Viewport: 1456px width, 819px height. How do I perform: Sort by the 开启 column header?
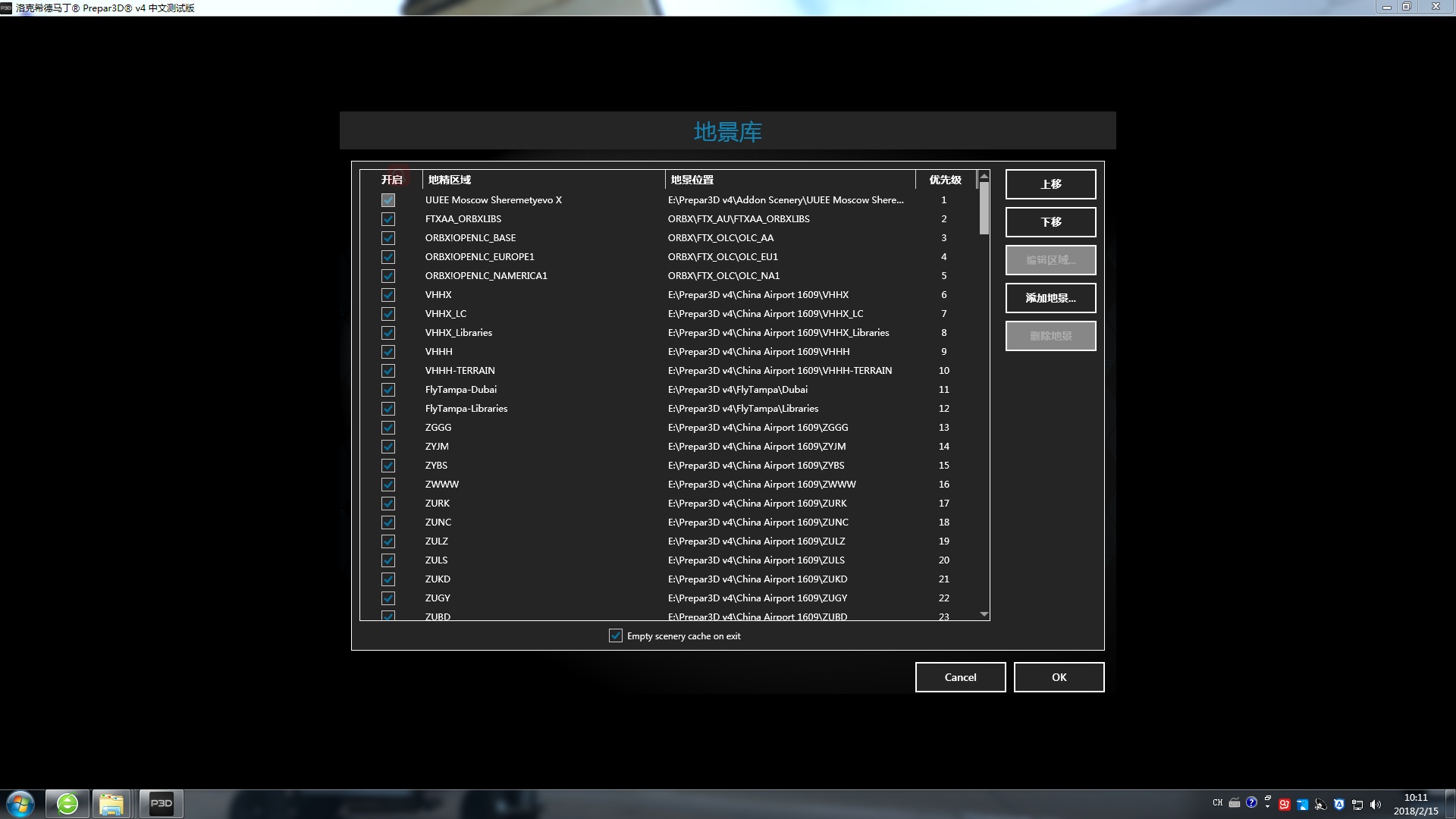click(x=392, y=180)
